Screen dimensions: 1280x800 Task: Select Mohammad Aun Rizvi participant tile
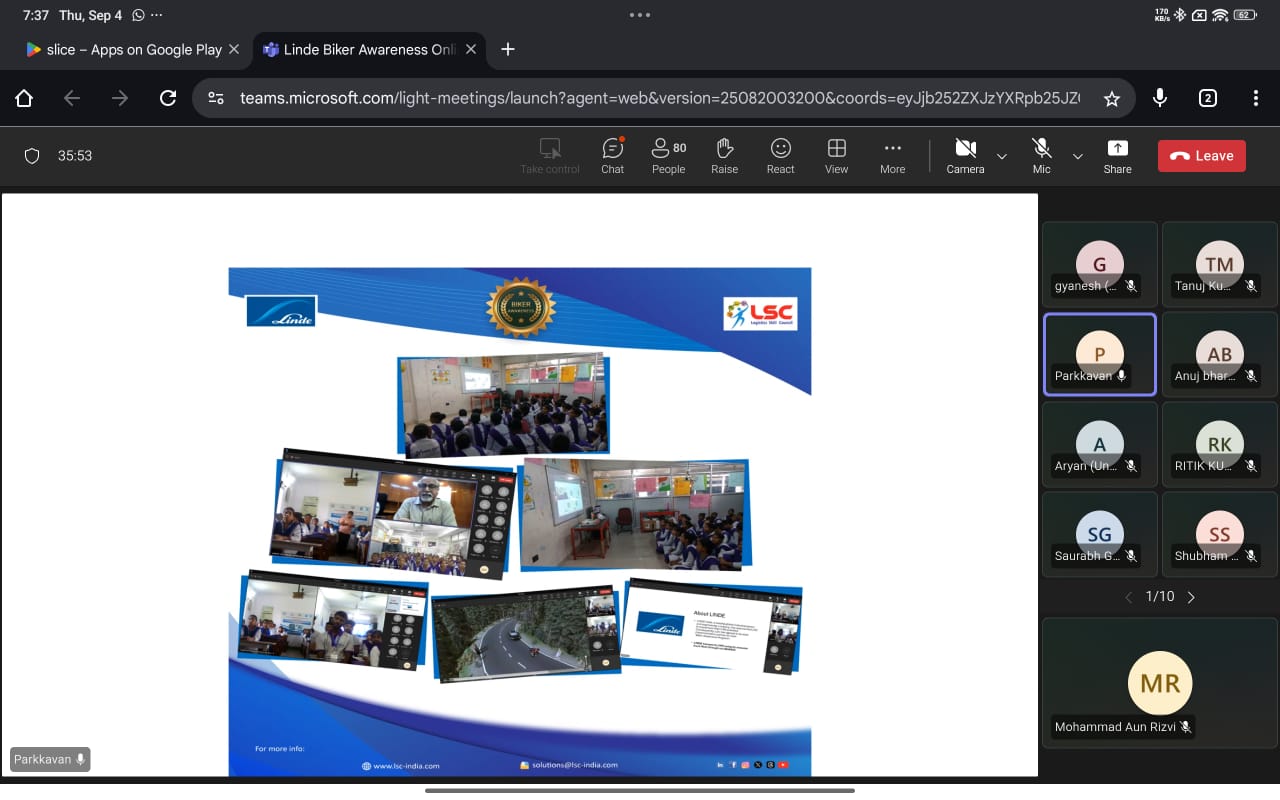pyautogui.click(x=1159, y=683)
